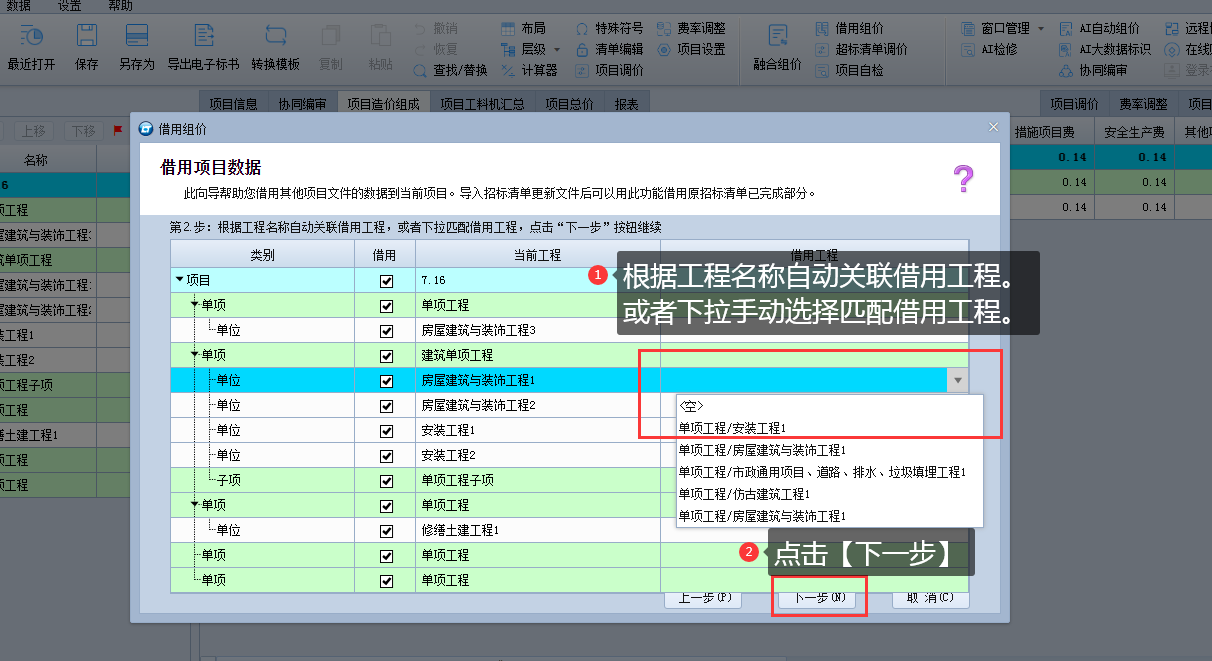The width and height of the screenshot is (1212, 661).
Task: Open 最近打开 recent files in main toolbar
Action: click(x=32, y=46)
